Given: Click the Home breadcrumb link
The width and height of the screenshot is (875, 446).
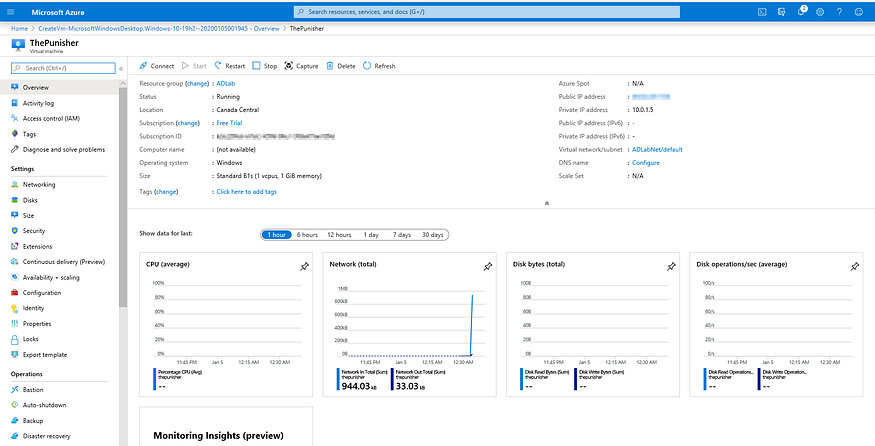Looking at the screenshot, I should (19, 29).
